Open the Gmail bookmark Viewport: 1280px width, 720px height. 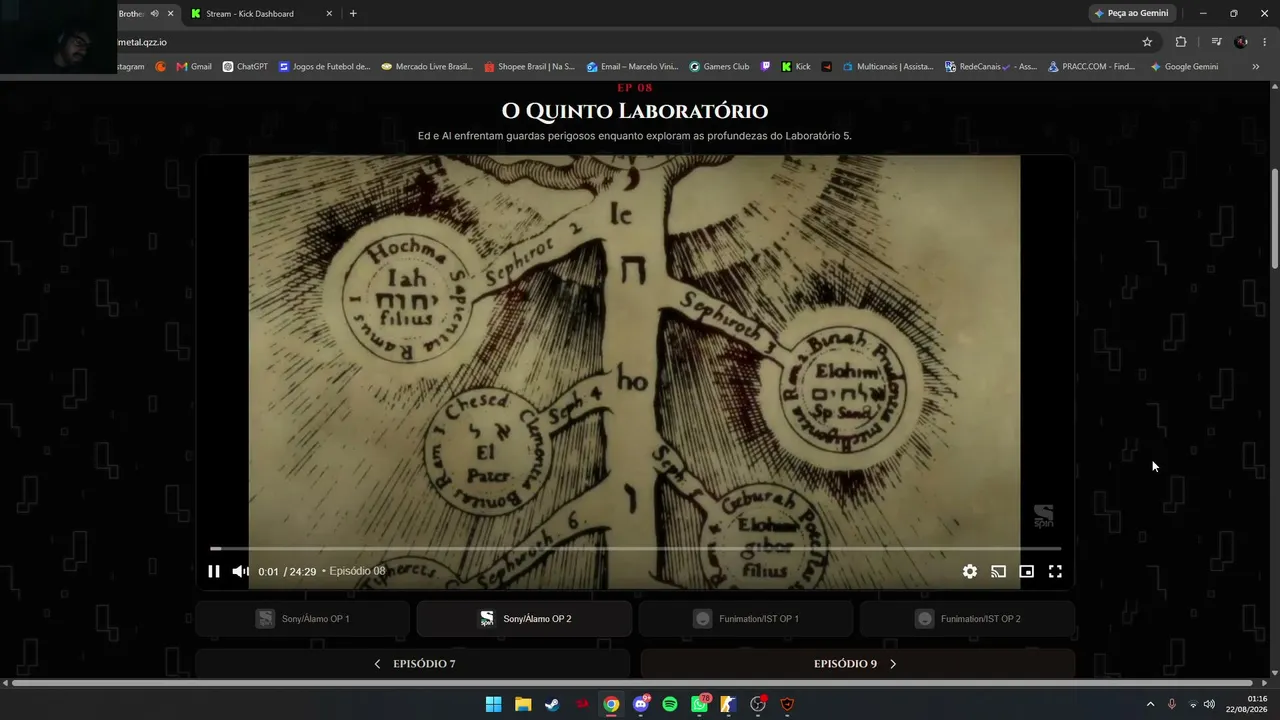pos(194,67)
